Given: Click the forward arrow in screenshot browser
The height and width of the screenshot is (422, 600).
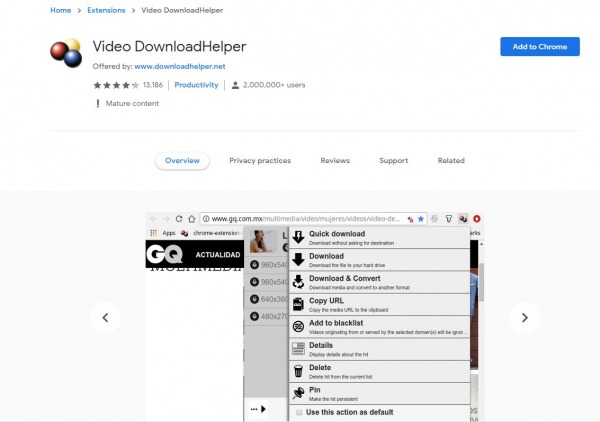Looking at the screenshot, I should (x=166, y=219).
